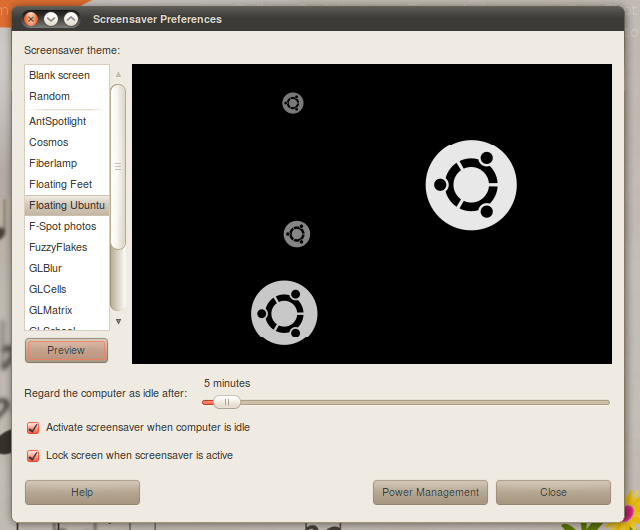The width and height of the screenshot is (640, 530).
Task: Click the theme list scroll-down arrow
Action: (118, 322)
